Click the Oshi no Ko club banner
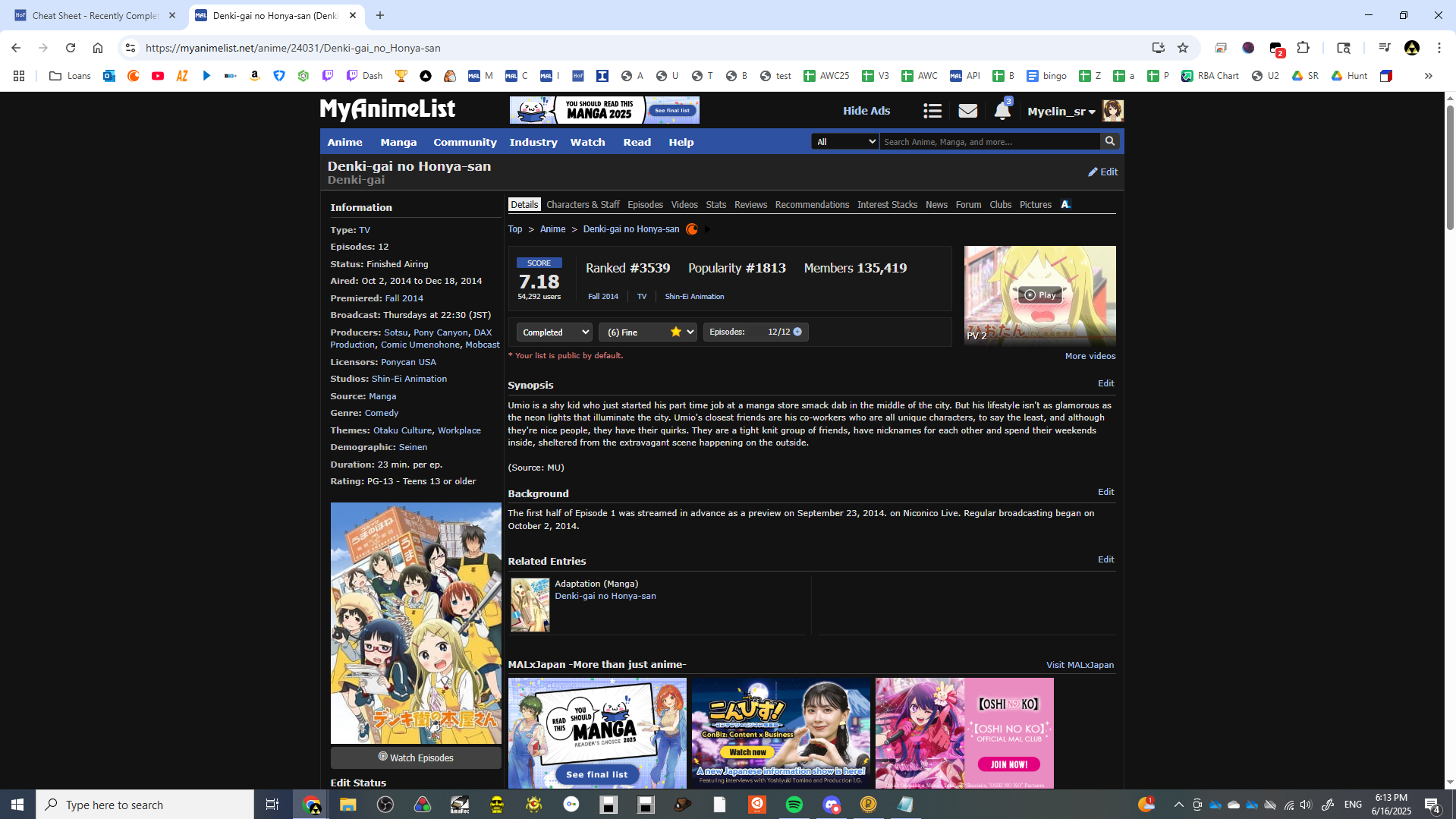 click(964, 733)
